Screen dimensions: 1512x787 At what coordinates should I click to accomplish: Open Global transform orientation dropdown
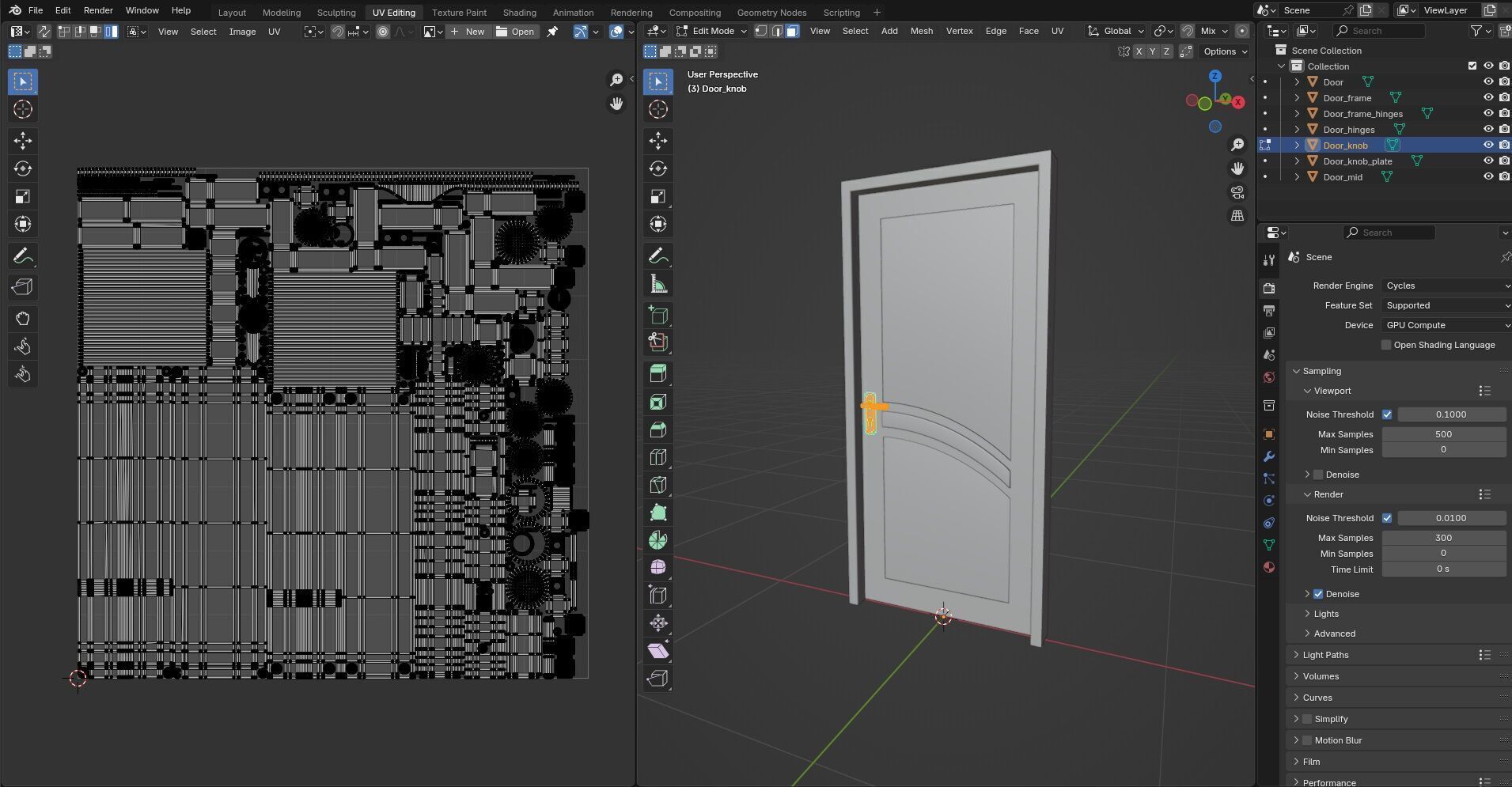(1116, 31)
